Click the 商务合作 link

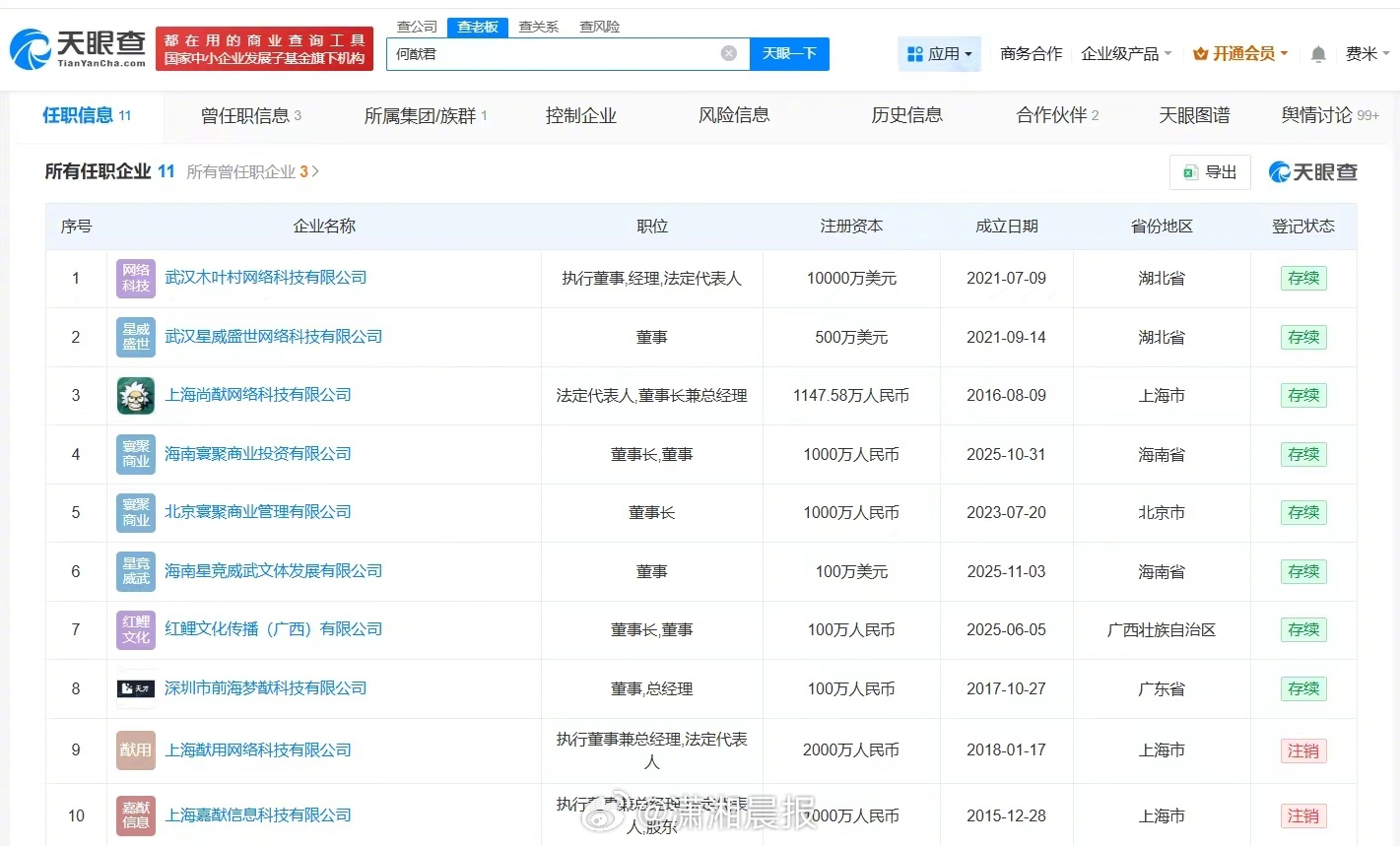tap(1032, 54)
